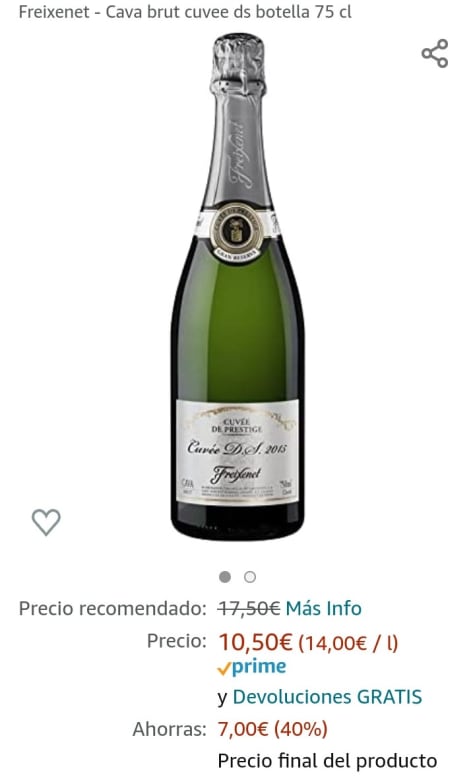Open the Freixenet bottle product image
Screen dimensions: 475x784
pyautogui.click(x=238, y=286)
